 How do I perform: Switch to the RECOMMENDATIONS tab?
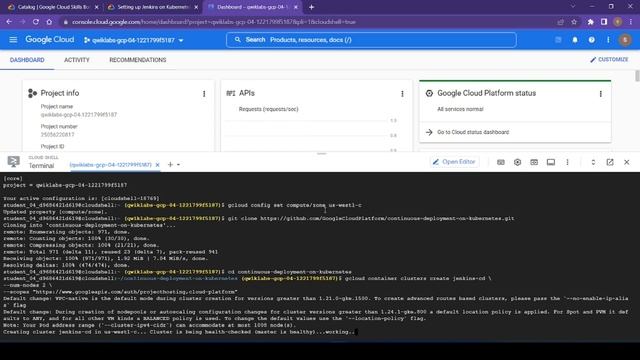[138, 60]
